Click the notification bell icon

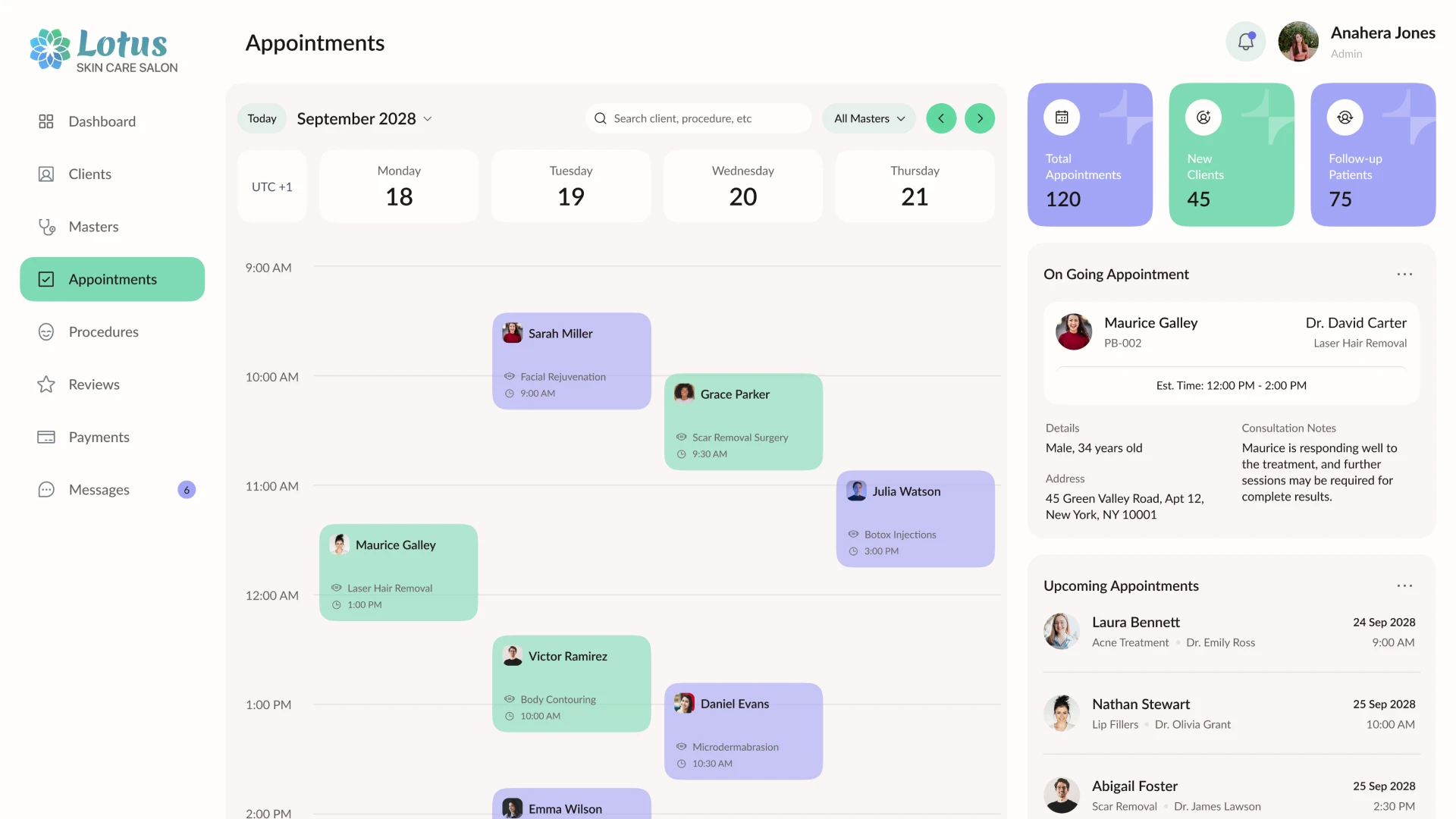click(x=1245, y=42)
